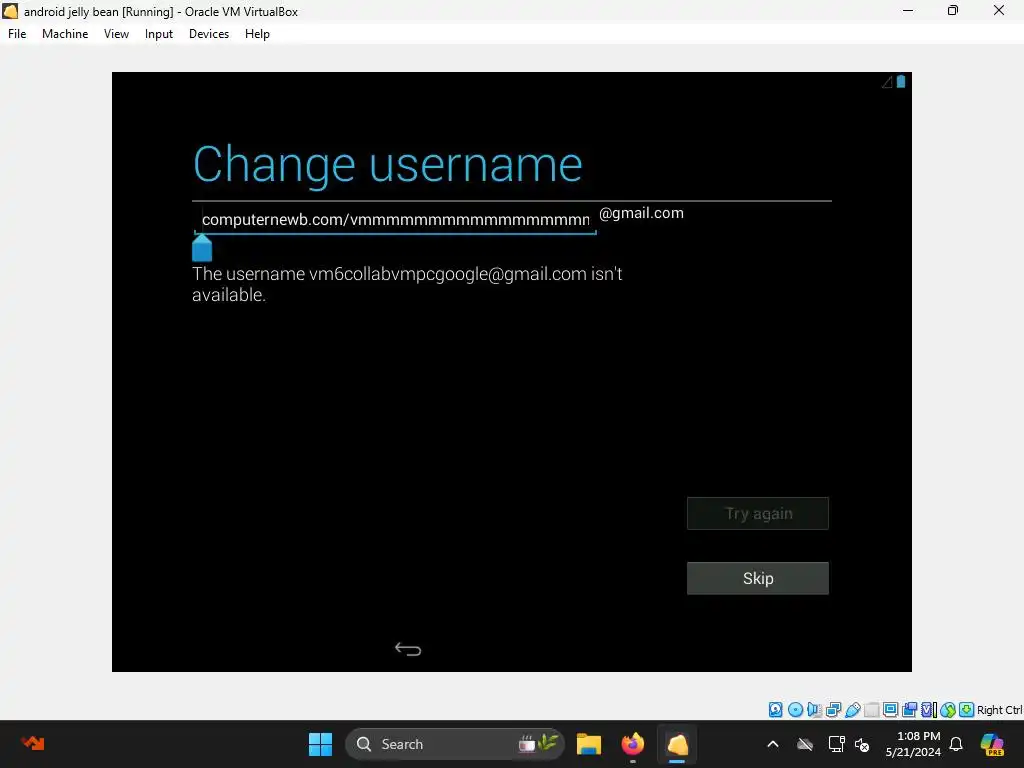Image resolution: width=1024 pixels, height=768 pixels.
Task: Click the cloud sync tray icon
Action: [805, 744]
